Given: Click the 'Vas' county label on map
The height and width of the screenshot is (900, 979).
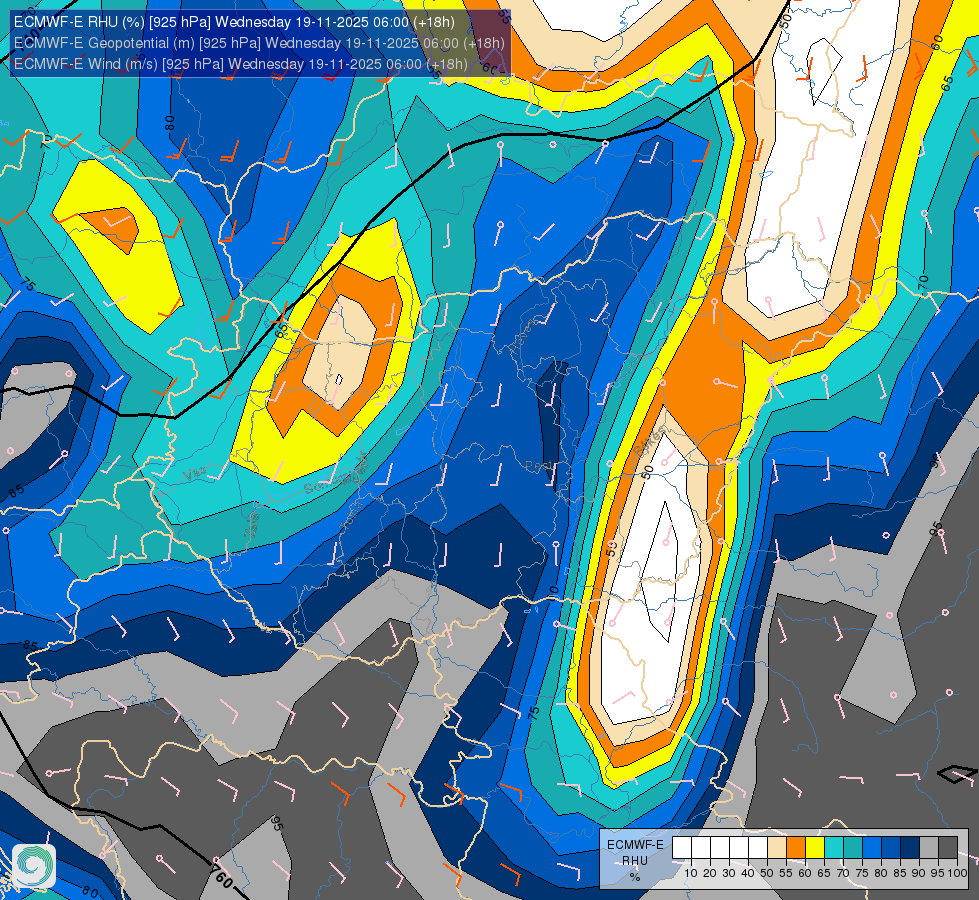Looking at the screenshot, I should pyautogui.click(x=195, y=474).
